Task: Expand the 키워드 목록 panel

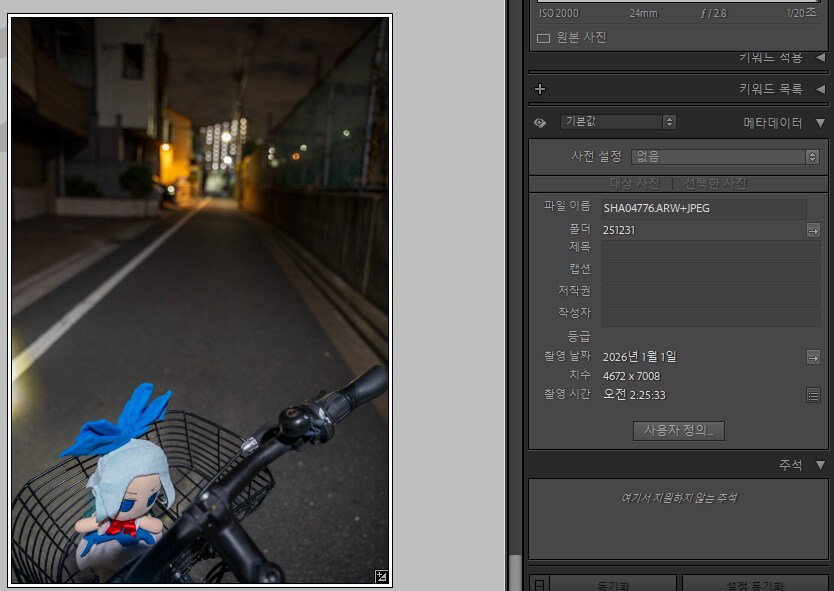Action: coord(820,89)
